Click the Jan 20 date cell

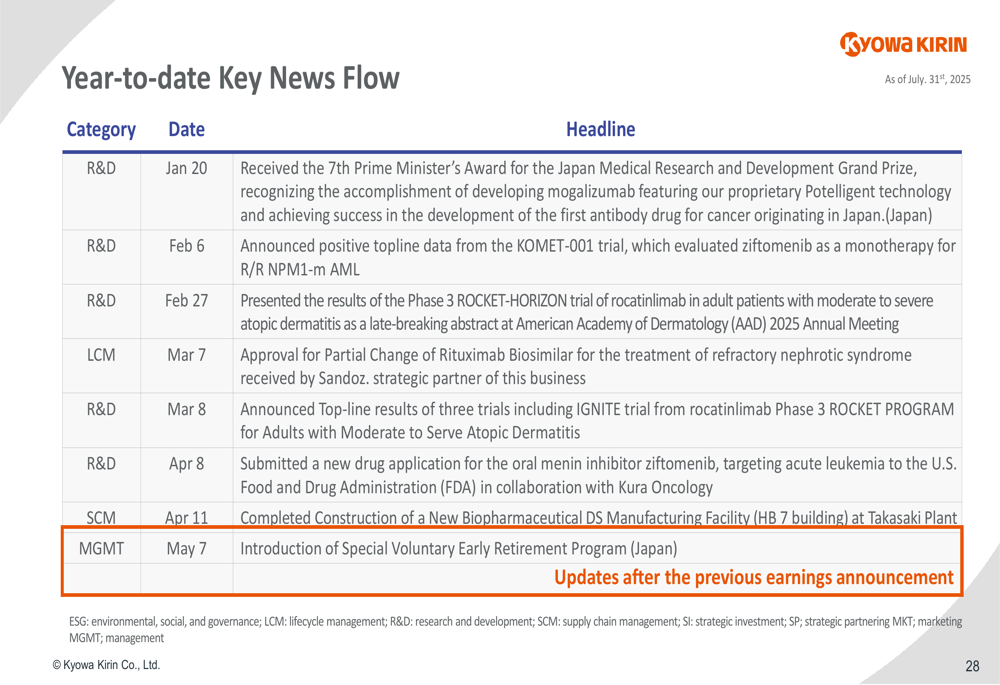187,168
